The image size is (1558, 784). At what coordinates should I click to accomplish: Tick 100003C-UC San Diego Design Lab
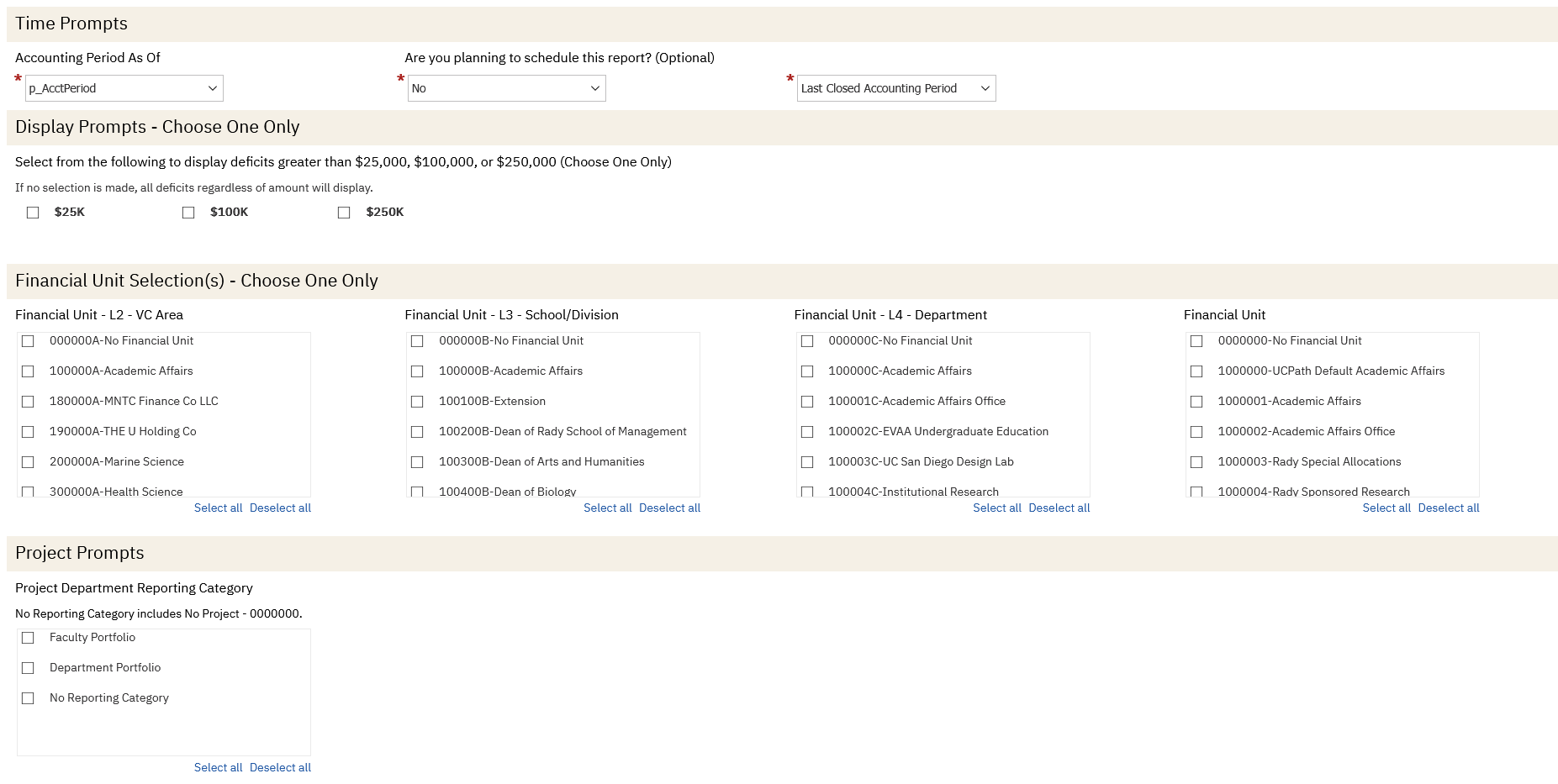coord(807,462)
